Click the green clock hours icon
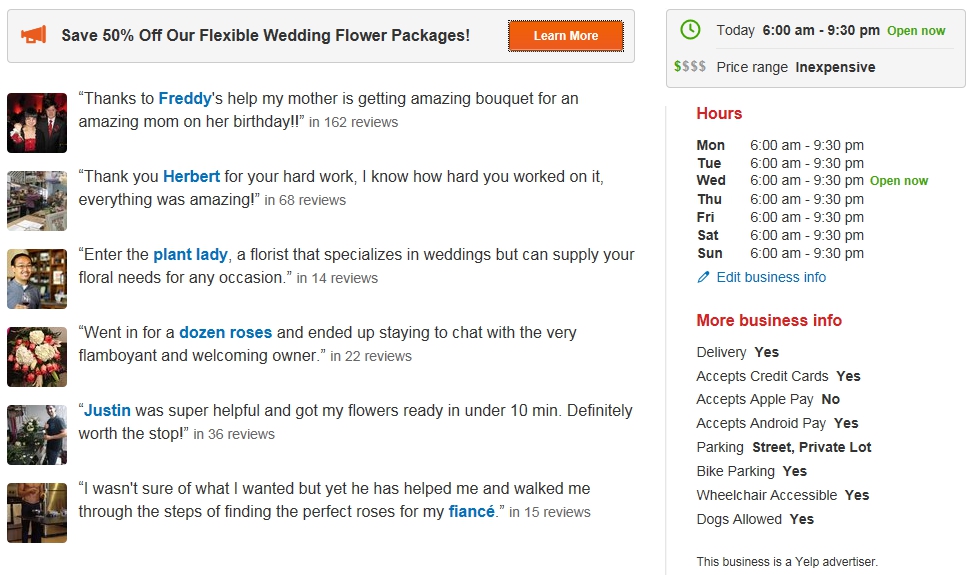 pyautogui.click(x=690, y=30)
